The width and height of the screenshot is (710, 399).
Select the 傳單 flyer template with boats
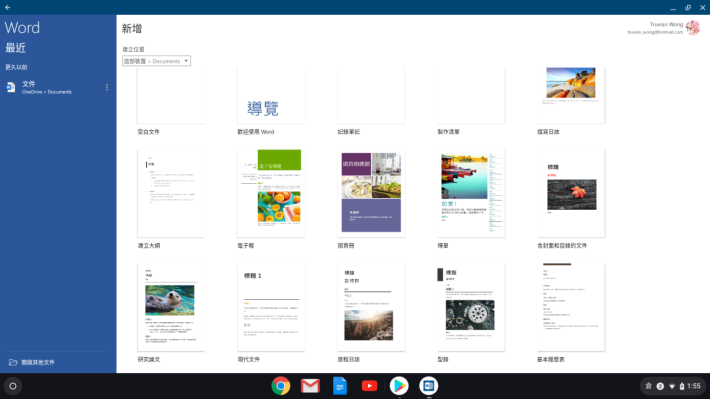click(x=471, y=193)
